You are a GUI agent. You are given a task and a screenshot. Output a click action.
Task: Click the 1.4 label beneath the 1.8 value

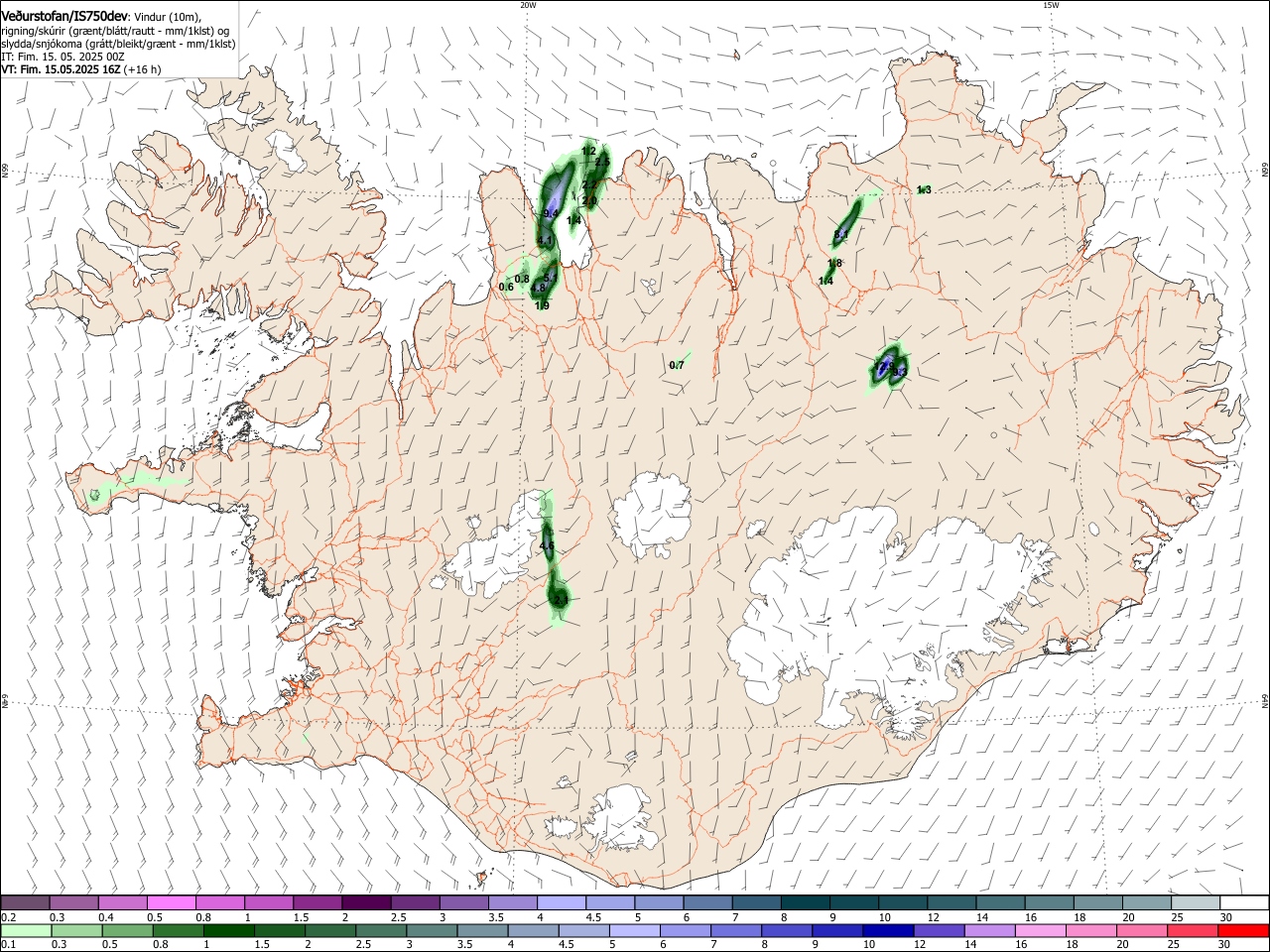(x=826, y=282)
